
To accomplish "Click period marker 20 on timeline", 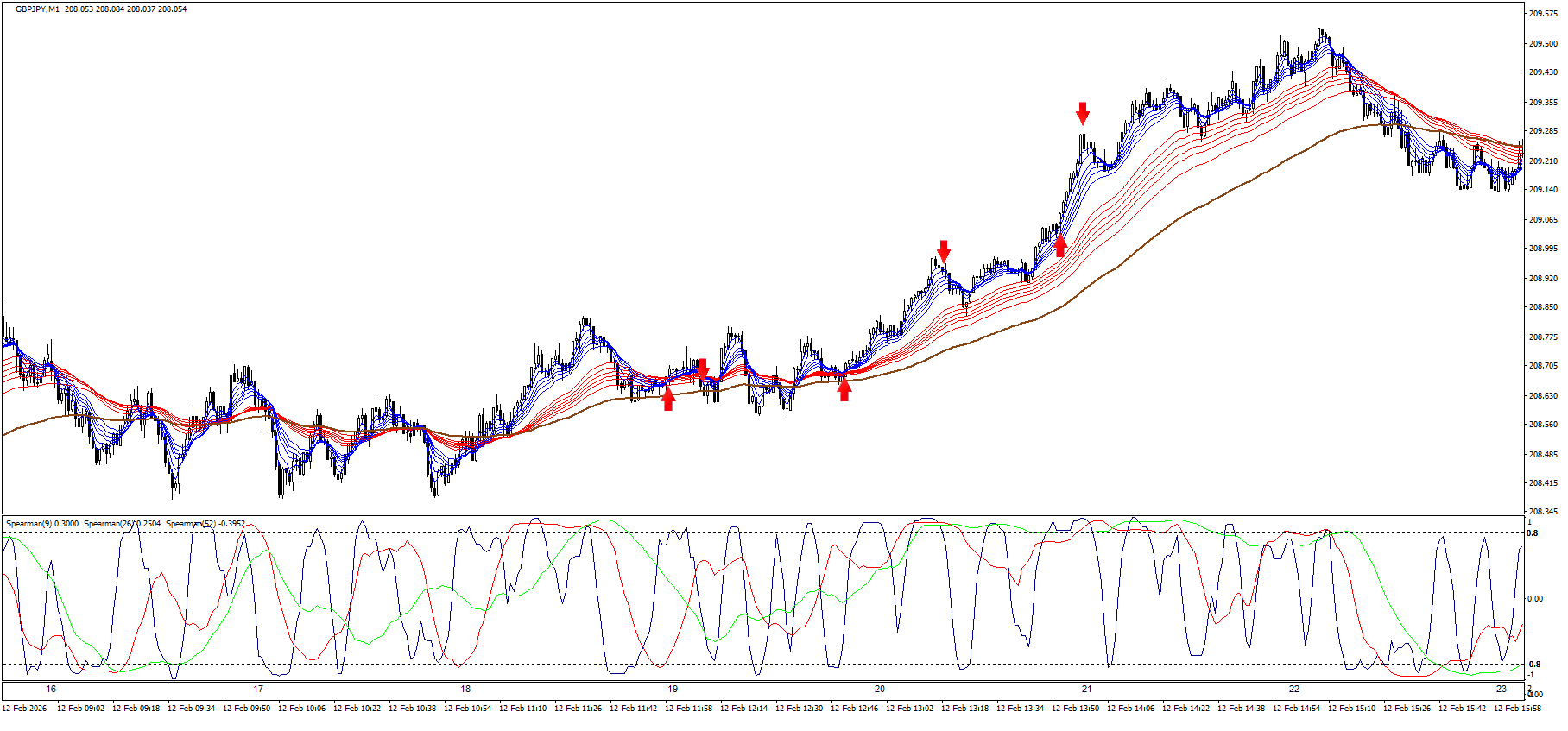I will click(x=879, y=689).
